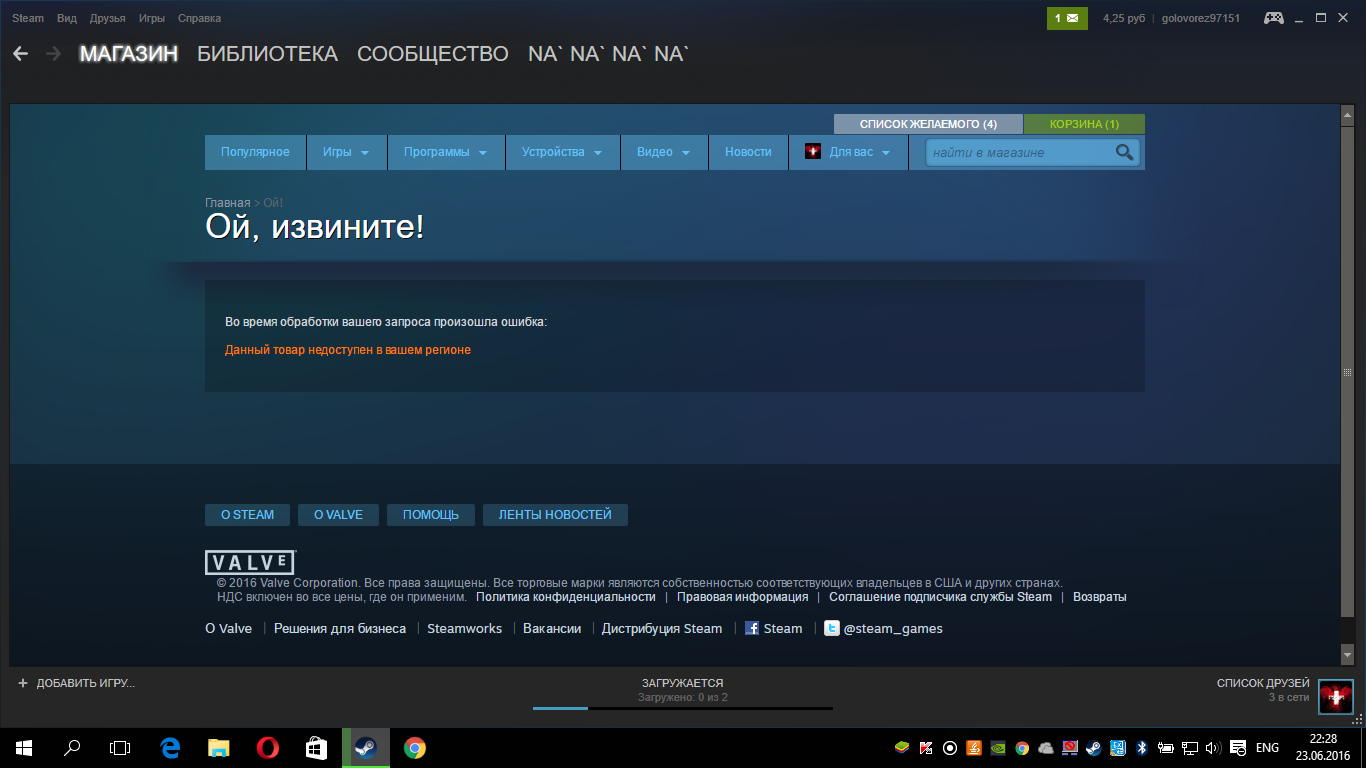The height and width of the screenshot is (768, 1366).
Task: Open Политика конфиденциальности link
Action: (x=565, y=597)
